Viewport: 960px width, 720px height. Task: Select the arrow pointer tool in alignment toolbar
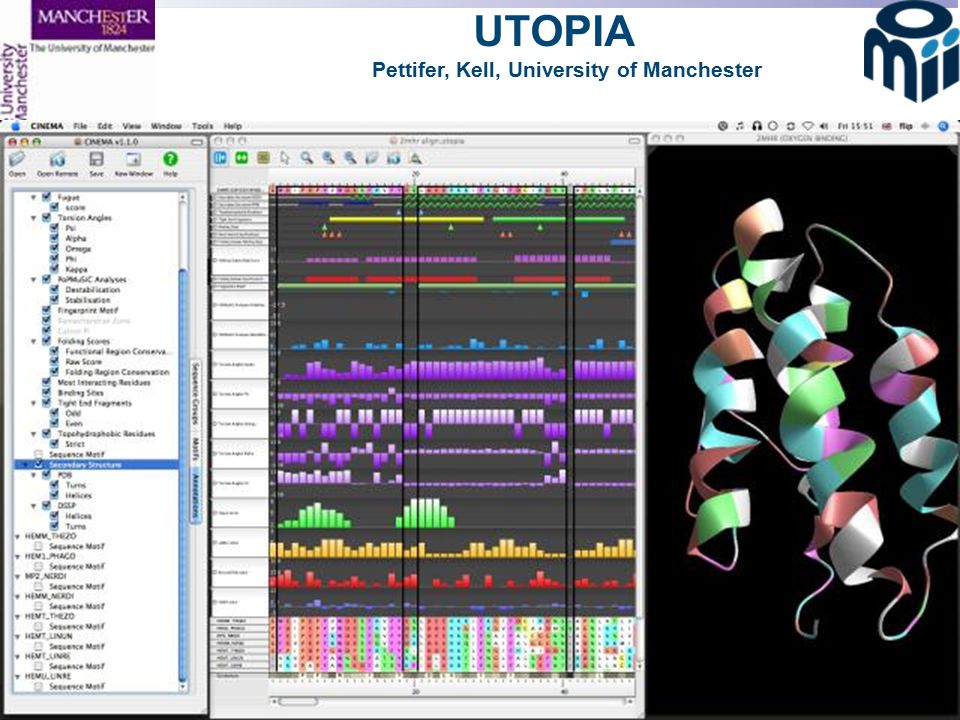pyautogui.click(x=285, y=158)
